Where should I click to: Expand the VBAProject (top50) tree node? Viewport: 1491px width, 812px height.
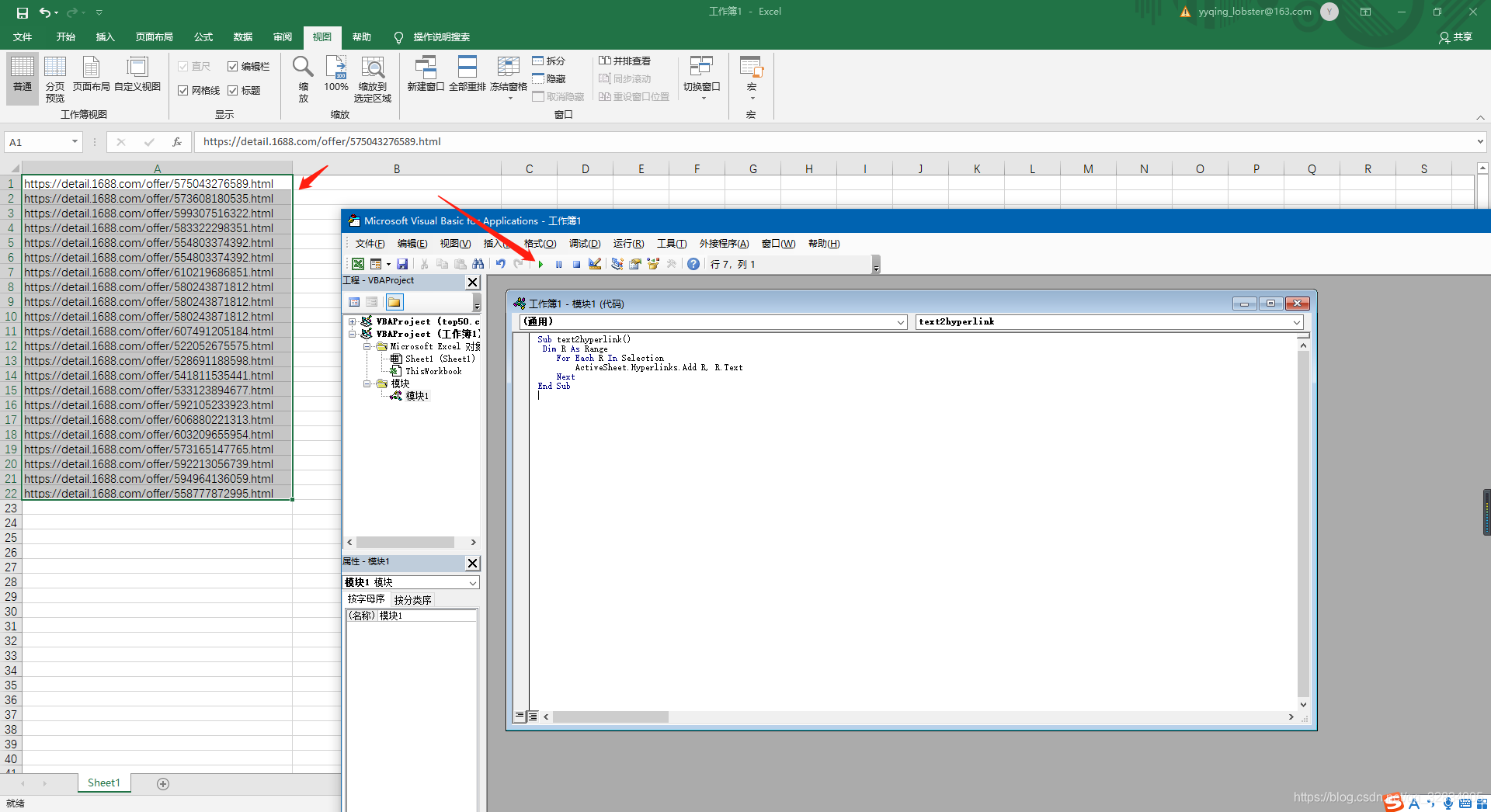click(353, 321)
